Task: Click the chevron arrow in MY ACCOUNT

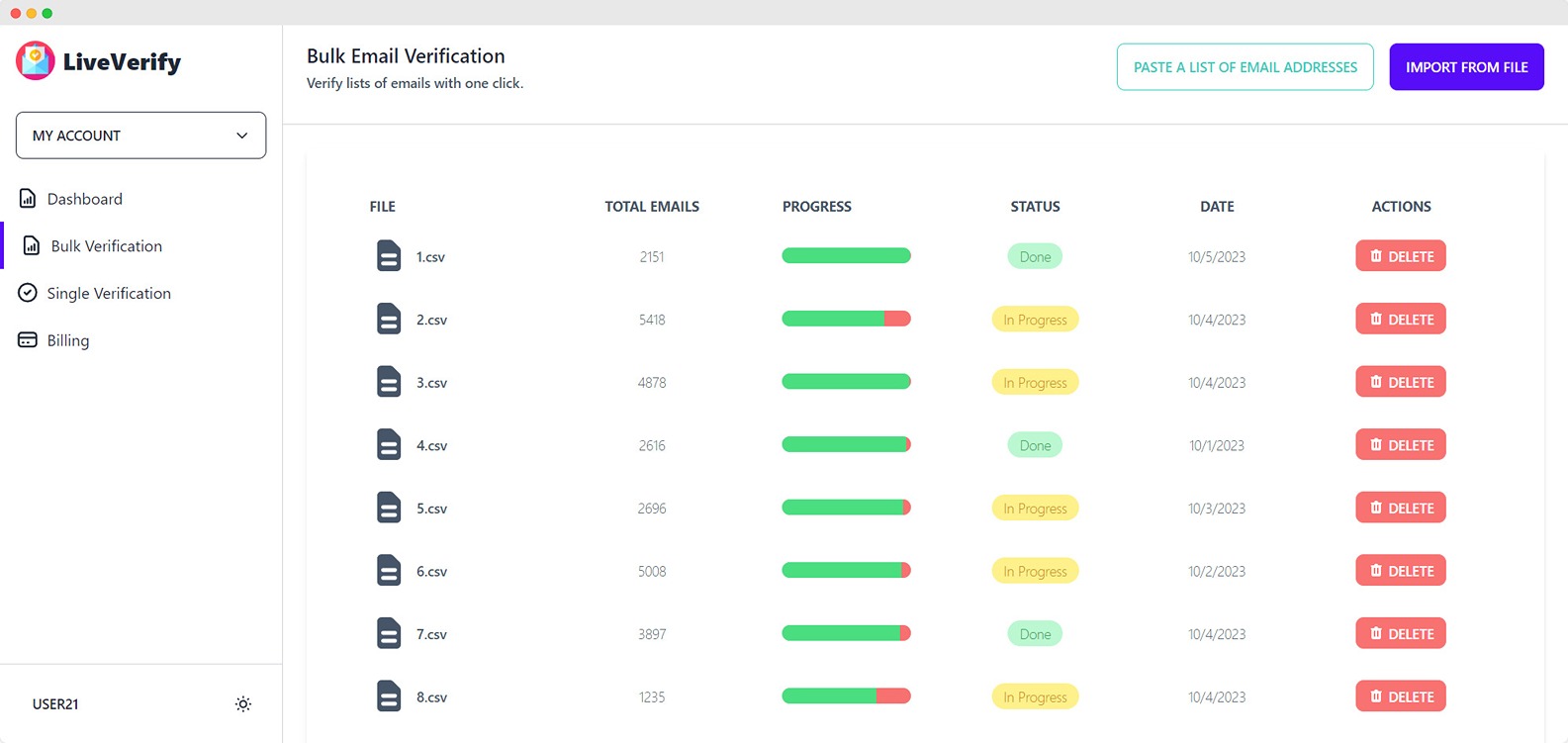Action: coord(242,136)
